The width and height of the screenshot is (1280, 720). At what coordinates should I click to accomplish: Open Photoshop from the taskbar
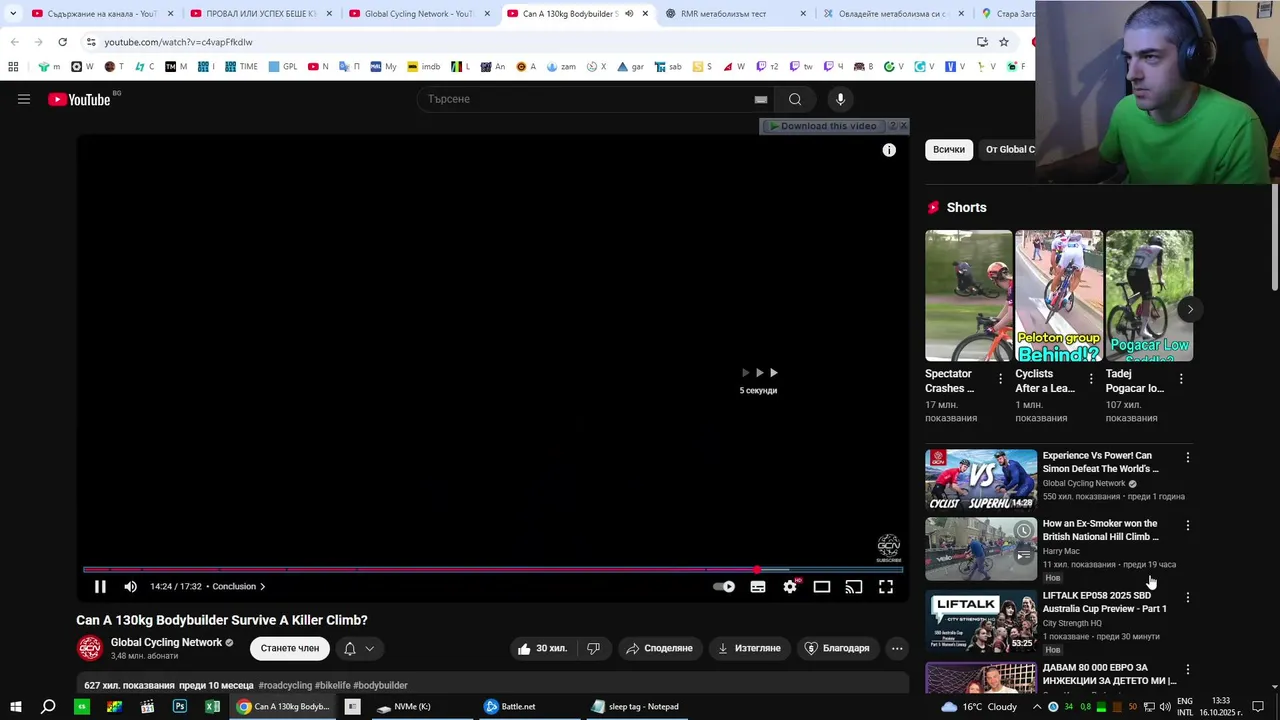[x=180, y=707]
